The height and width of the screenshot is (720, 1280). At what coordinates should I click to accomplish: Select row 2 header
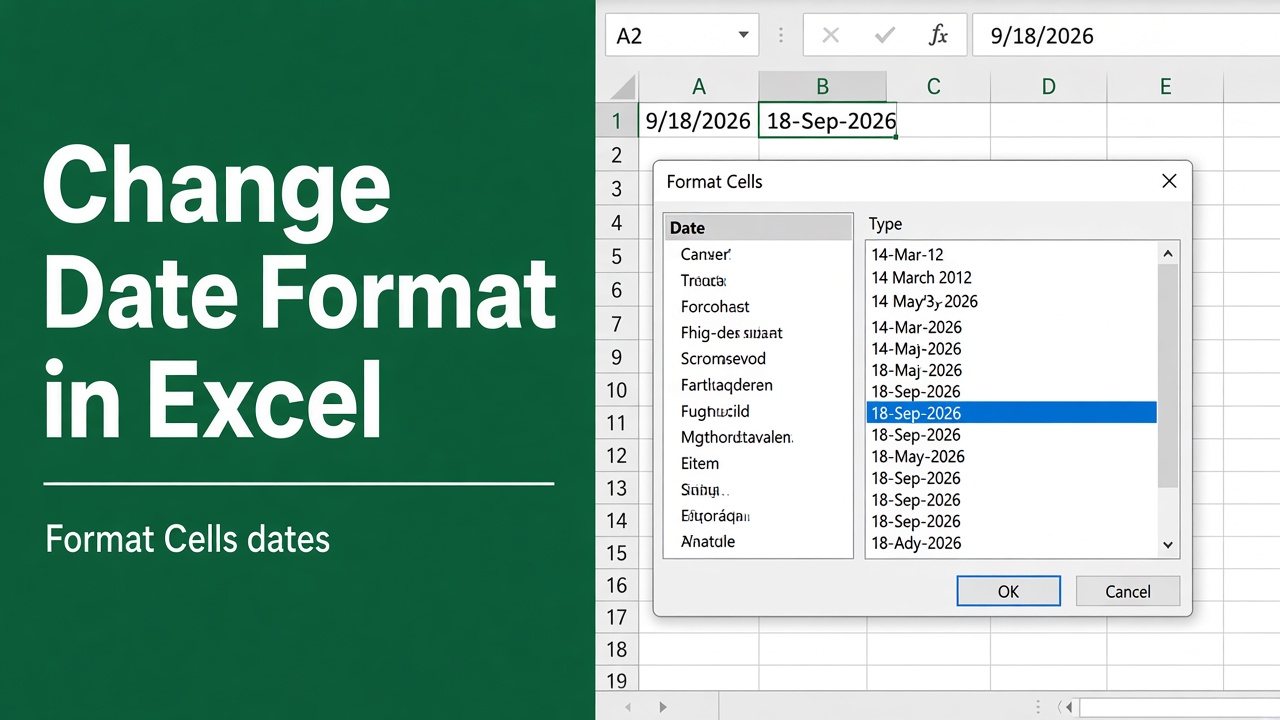point(617,155)
